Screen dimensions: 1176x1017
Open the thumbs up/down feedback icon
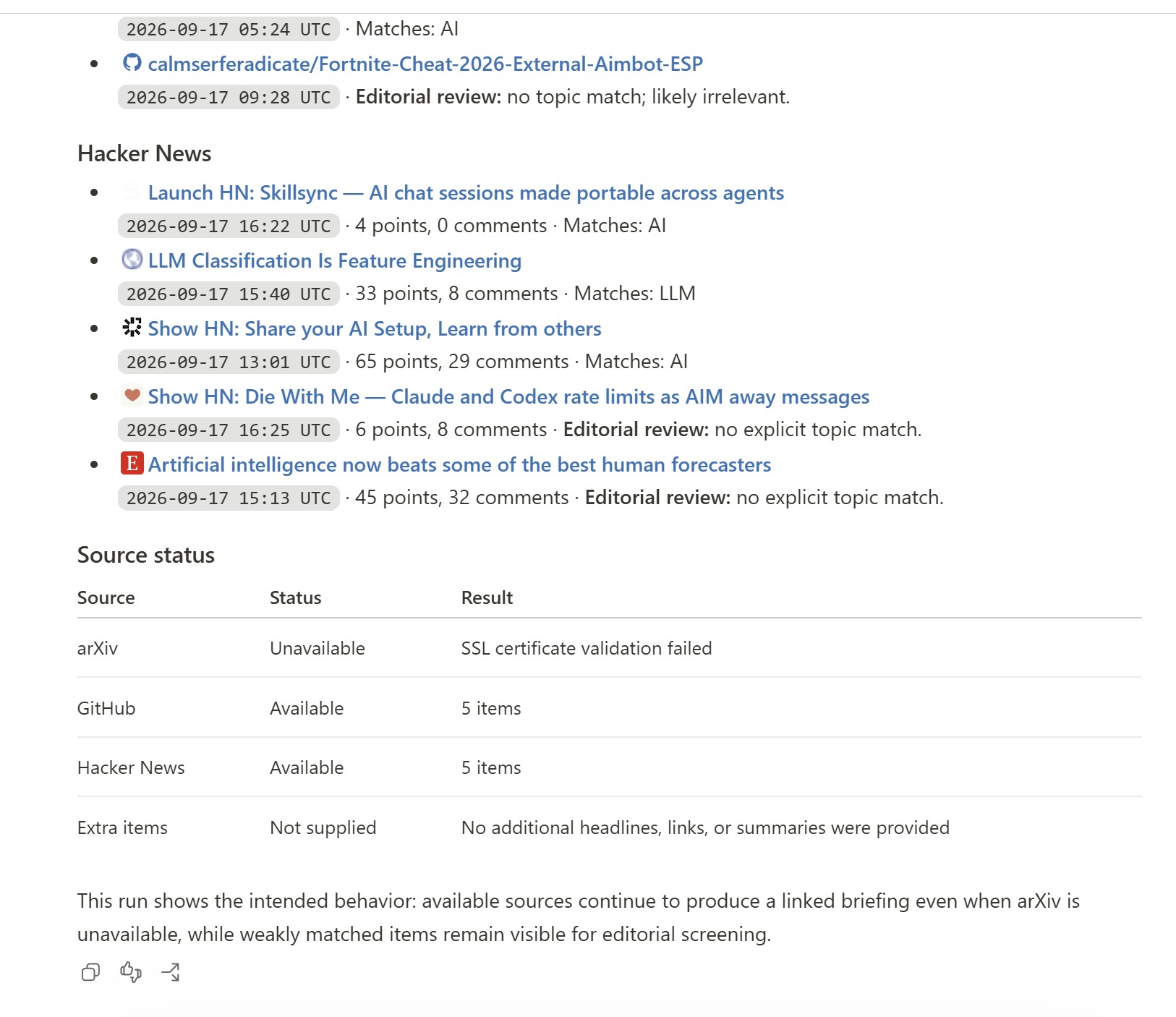click(x=131, y=972)
